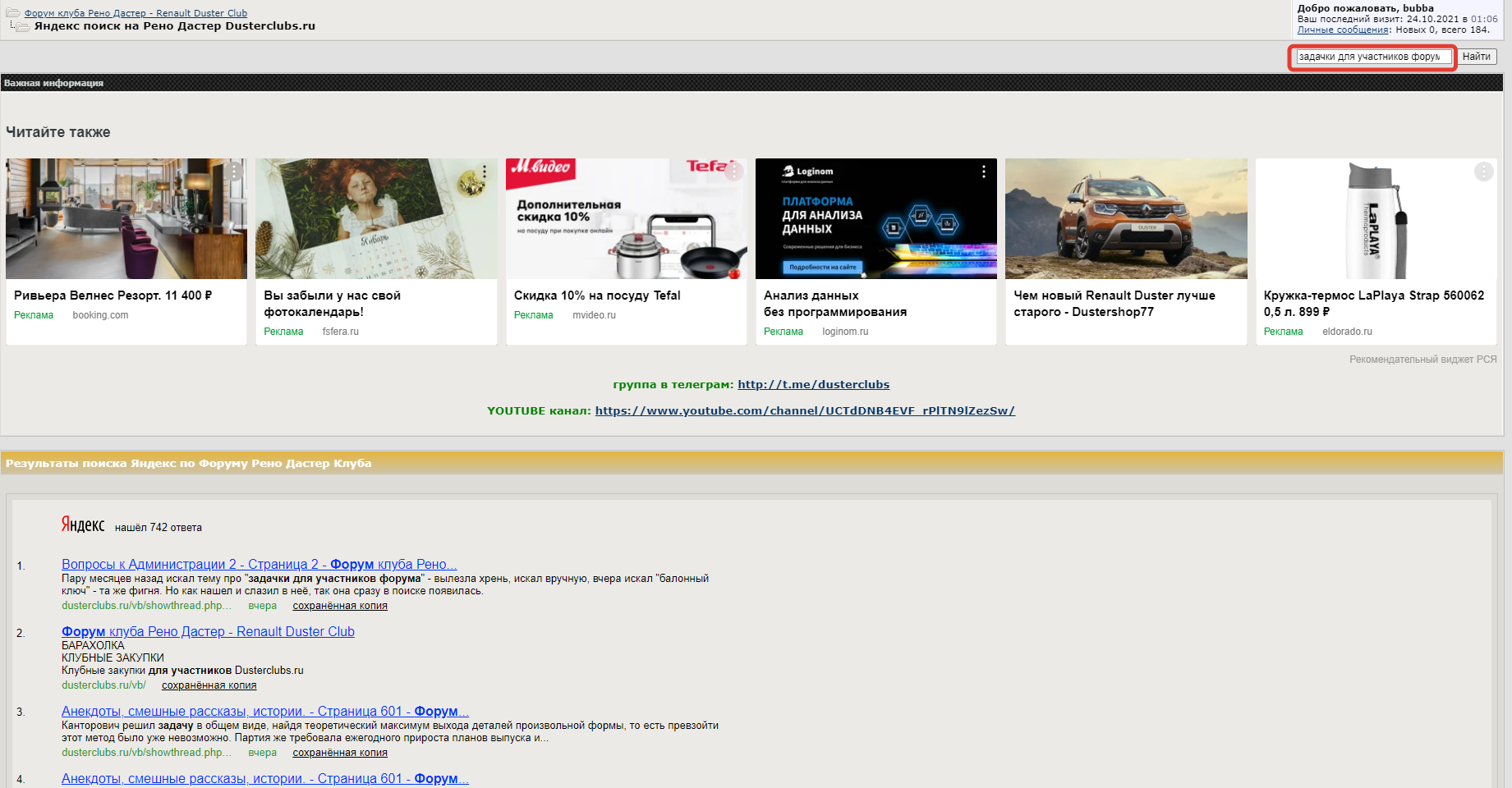Viewport: 1512px width, 788px height.
Task: Open the Rivera Wellness Resort ad menu dots
Action: tap(234, 171)
